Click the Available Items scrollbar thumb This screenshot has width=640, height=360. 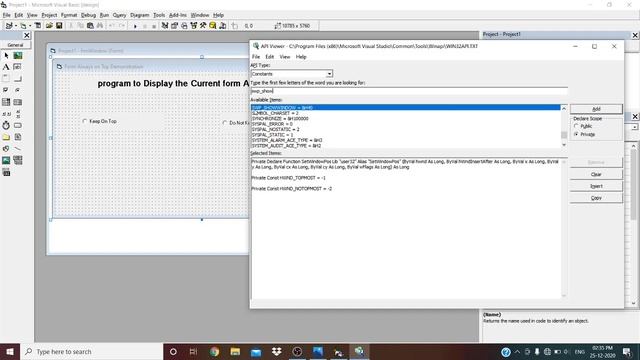point(564,135)
